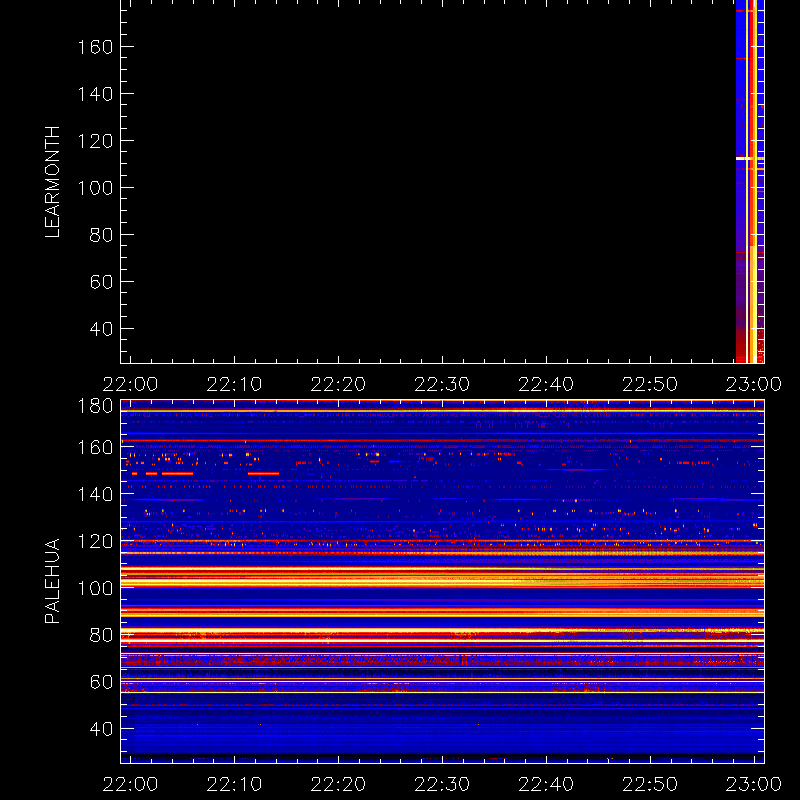Image resolution: width=800 pixels, height=800 pixels.
Task: Click the LEARMONTH axis label
Action: pos(53,182)
